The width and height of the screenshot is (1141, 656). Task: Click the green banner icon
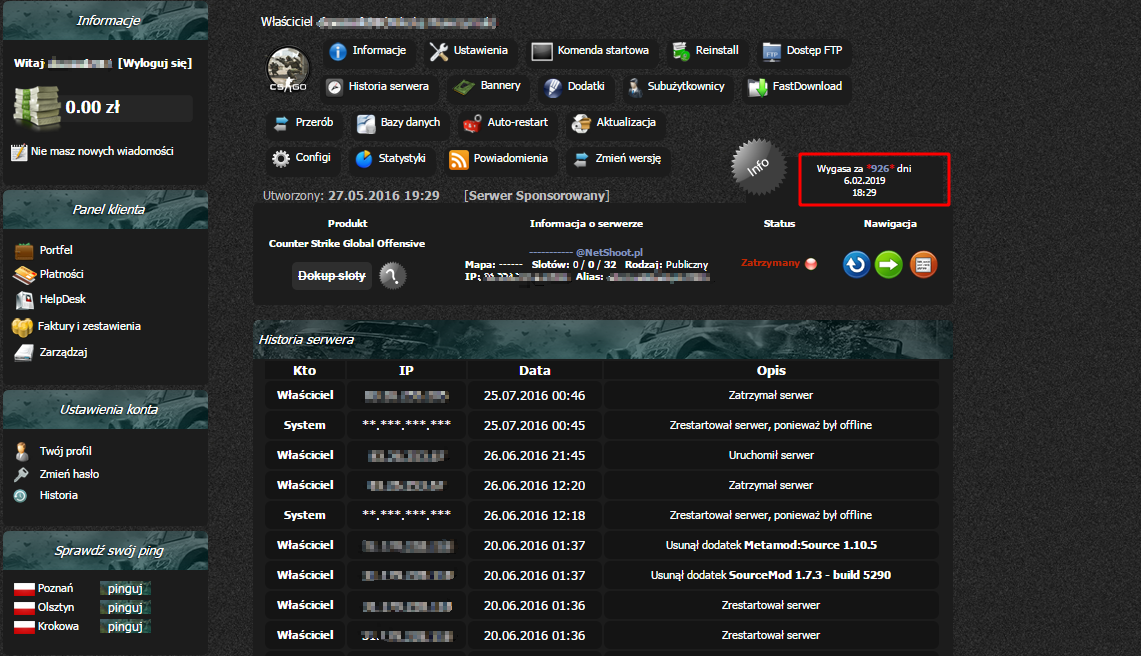pyautogui.click(x=464, y=87)
